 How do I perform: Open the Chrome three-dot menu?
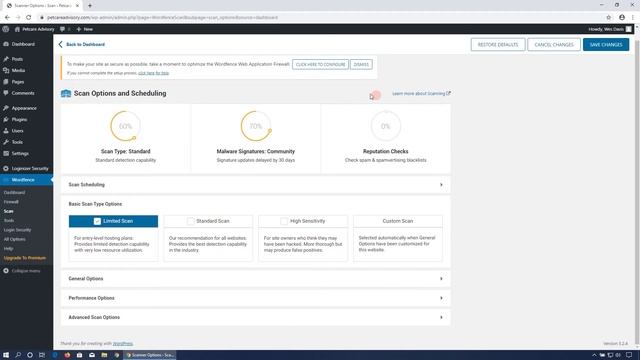tap(633, 18)
